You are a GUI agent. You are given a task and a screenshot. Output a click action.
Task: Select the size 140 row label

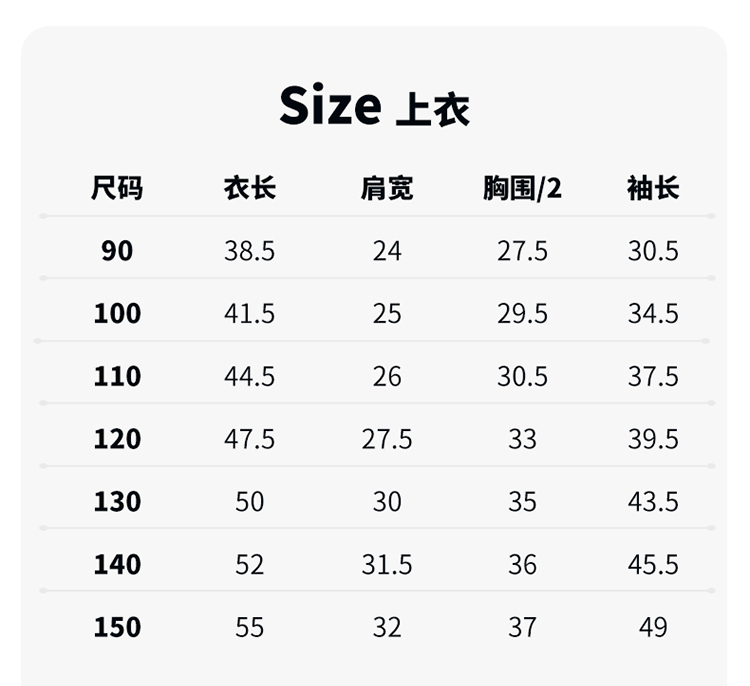(117, 564)
